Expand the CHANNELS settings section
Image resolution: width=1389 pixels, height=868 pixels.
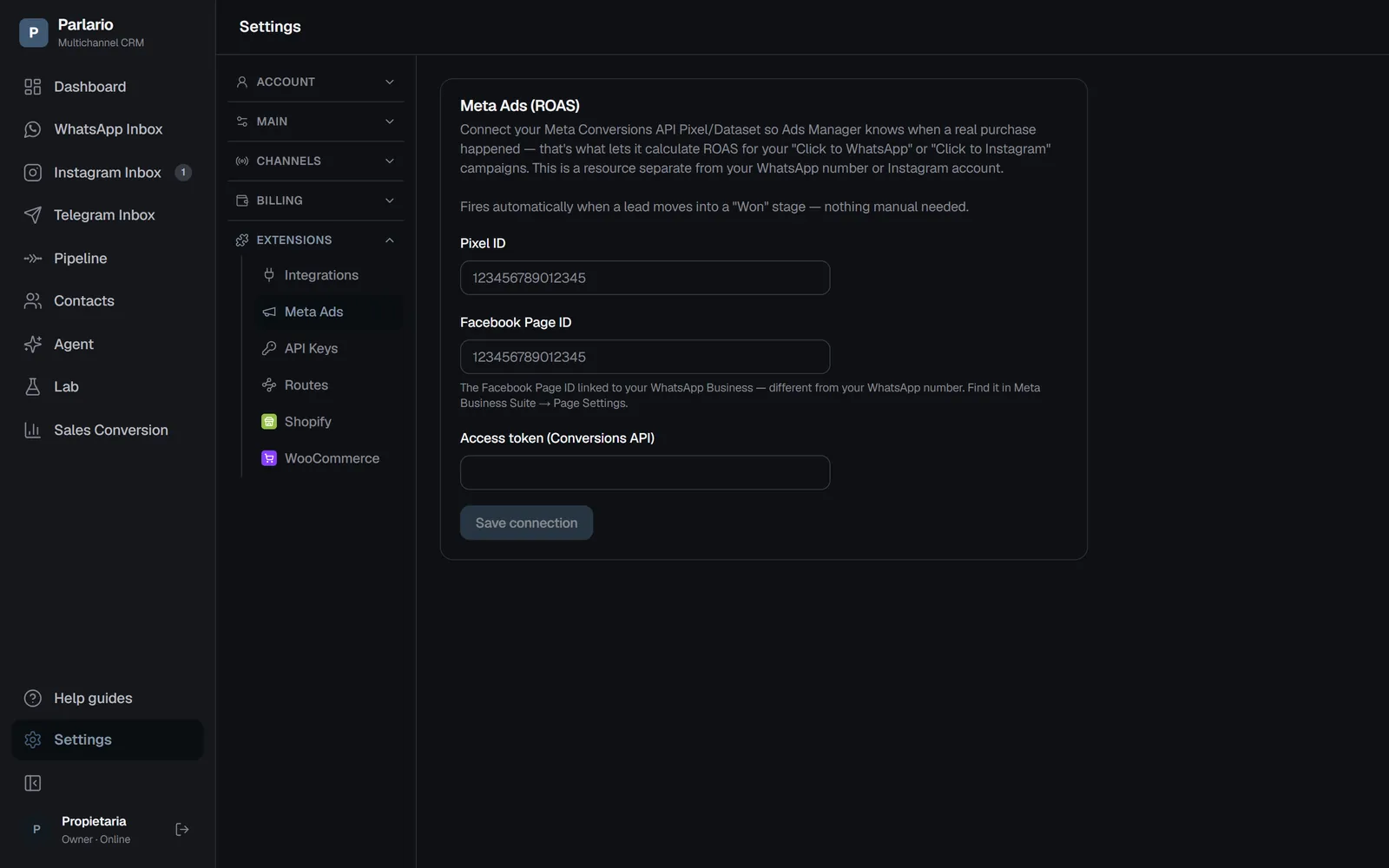[x=315, y=161]
